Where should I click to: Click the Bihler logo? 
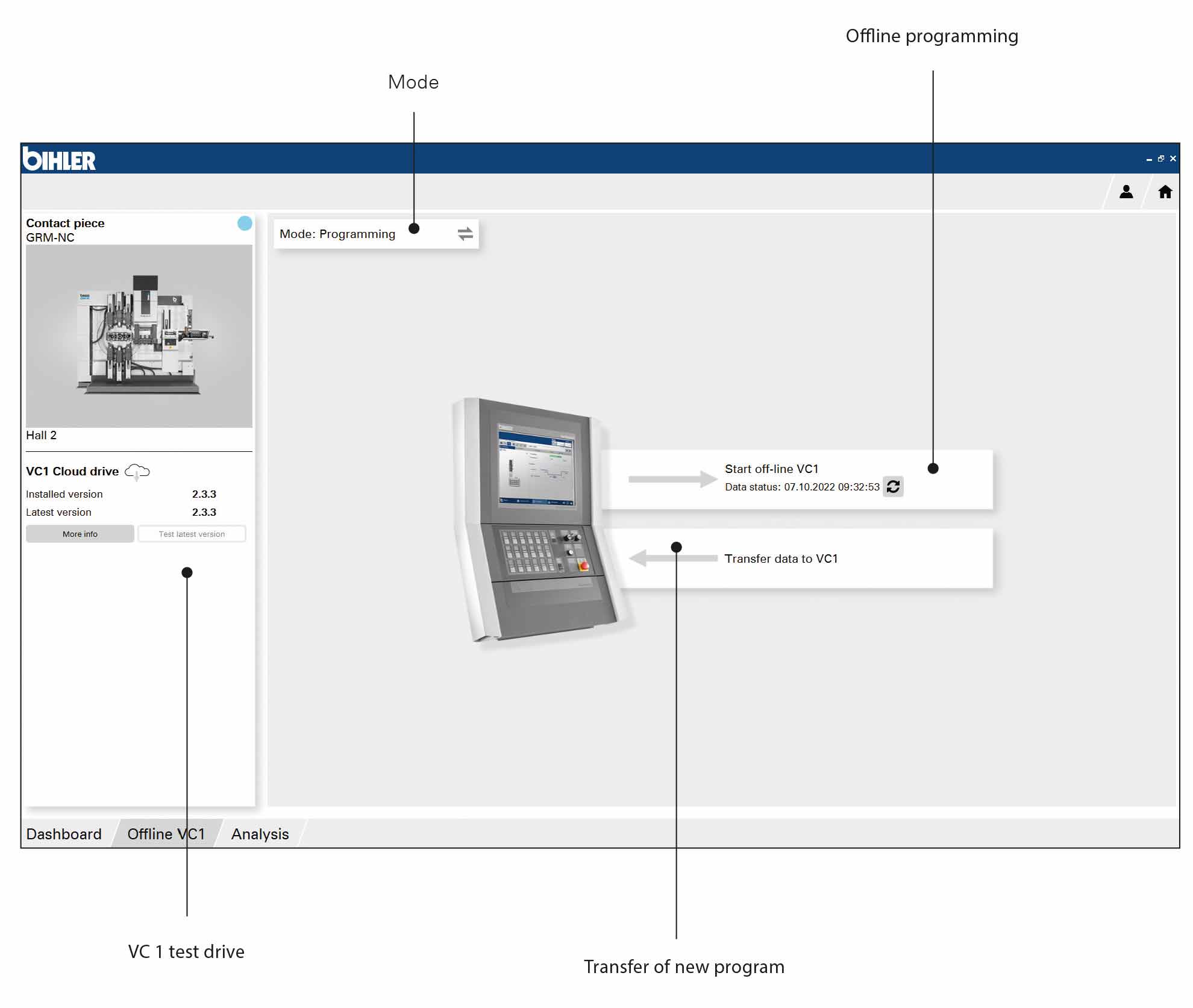click(59, 159)
